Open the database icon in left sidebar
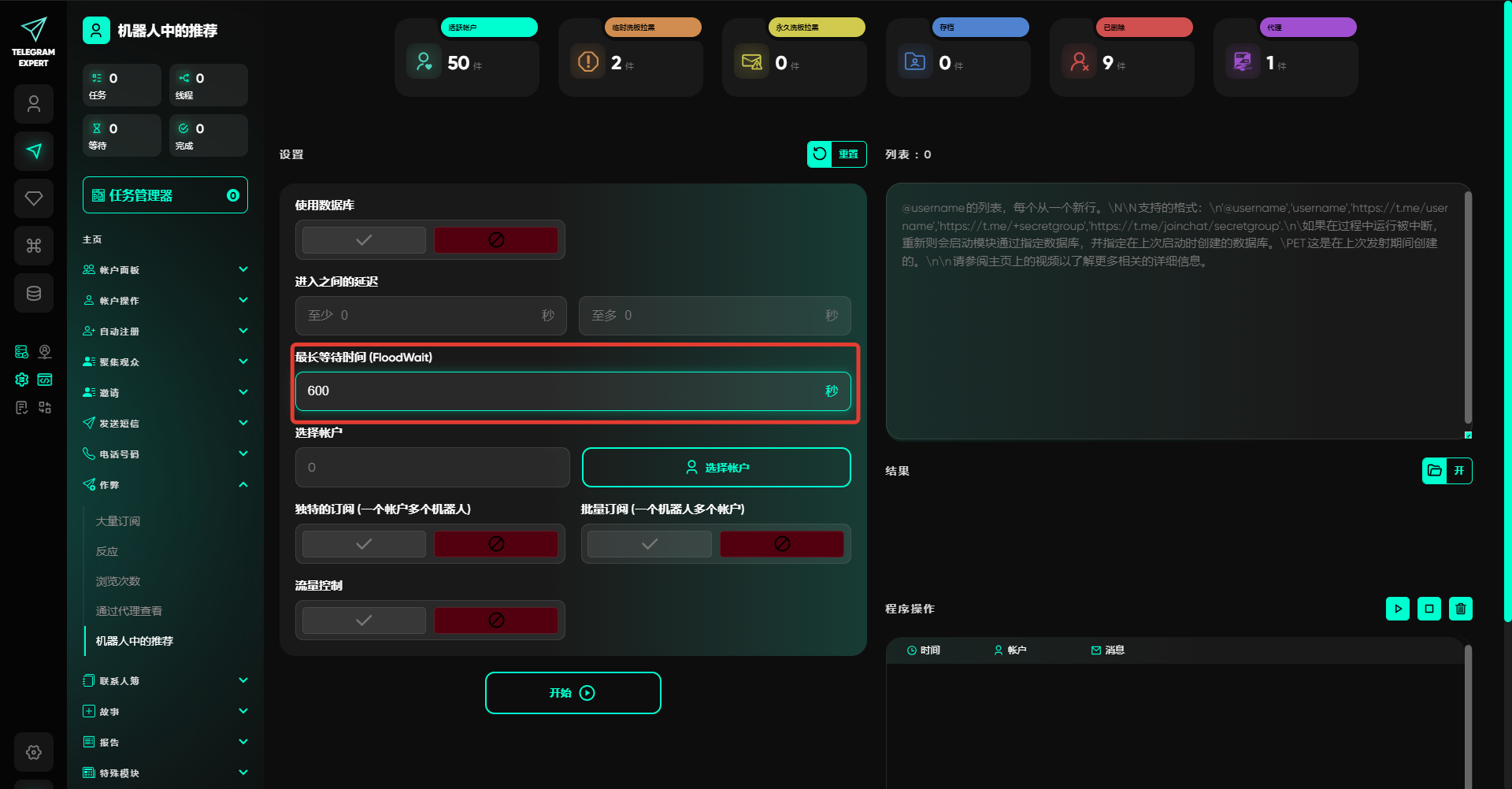 (x=34, y=293)
